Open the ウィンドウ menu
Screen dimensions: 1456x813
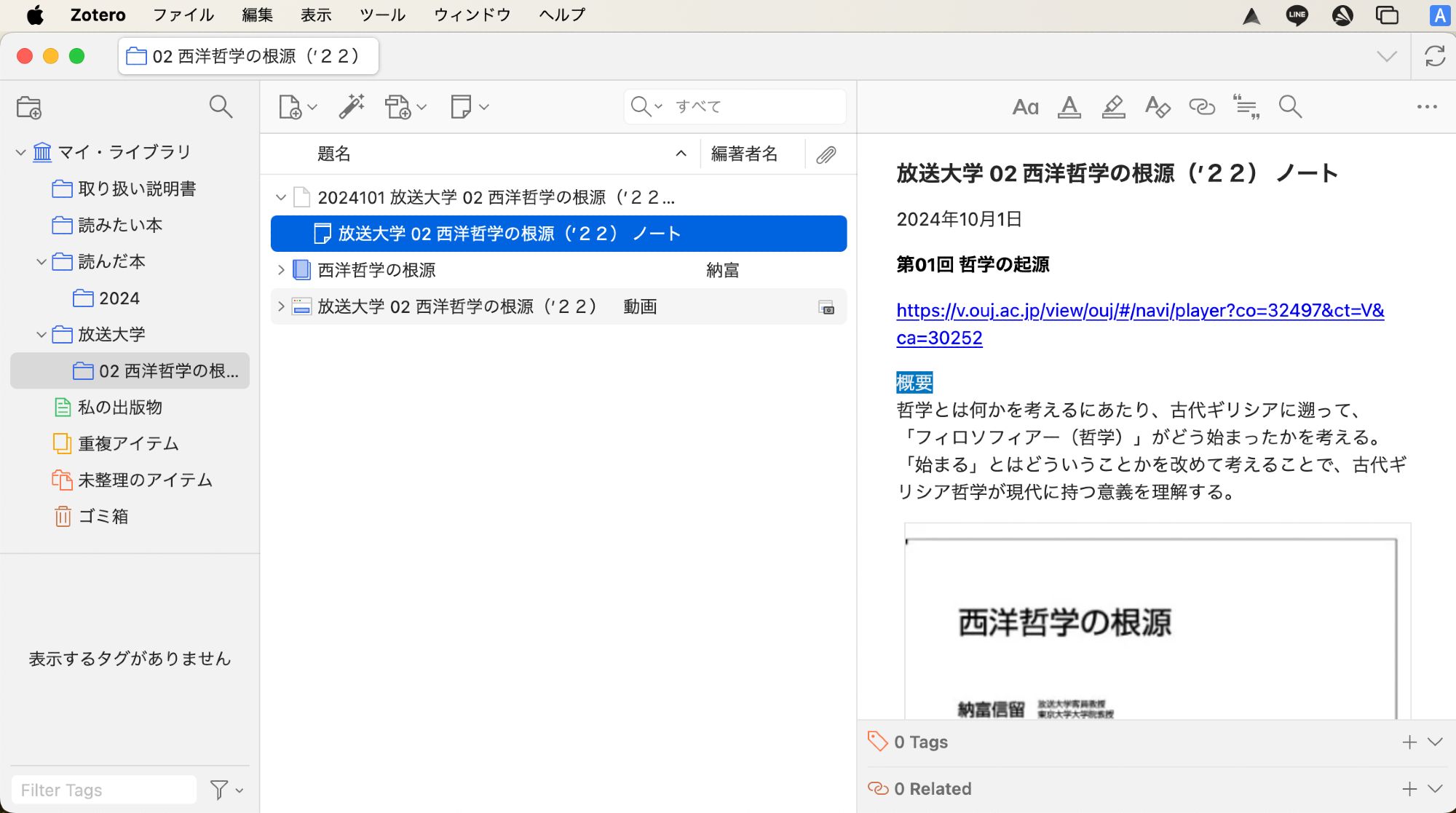[x=472, y=15]
